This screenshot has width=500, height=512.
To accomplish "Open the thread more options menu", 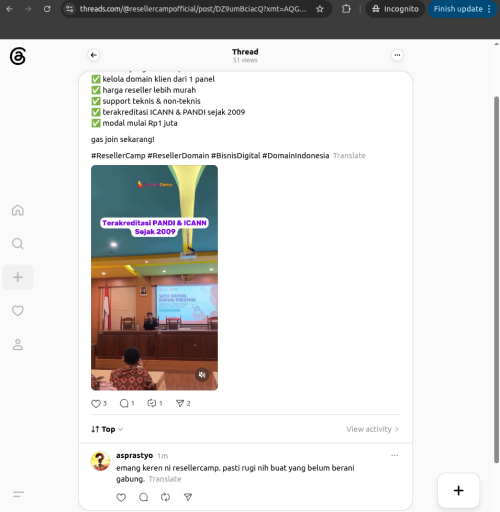I will (397, 55).
